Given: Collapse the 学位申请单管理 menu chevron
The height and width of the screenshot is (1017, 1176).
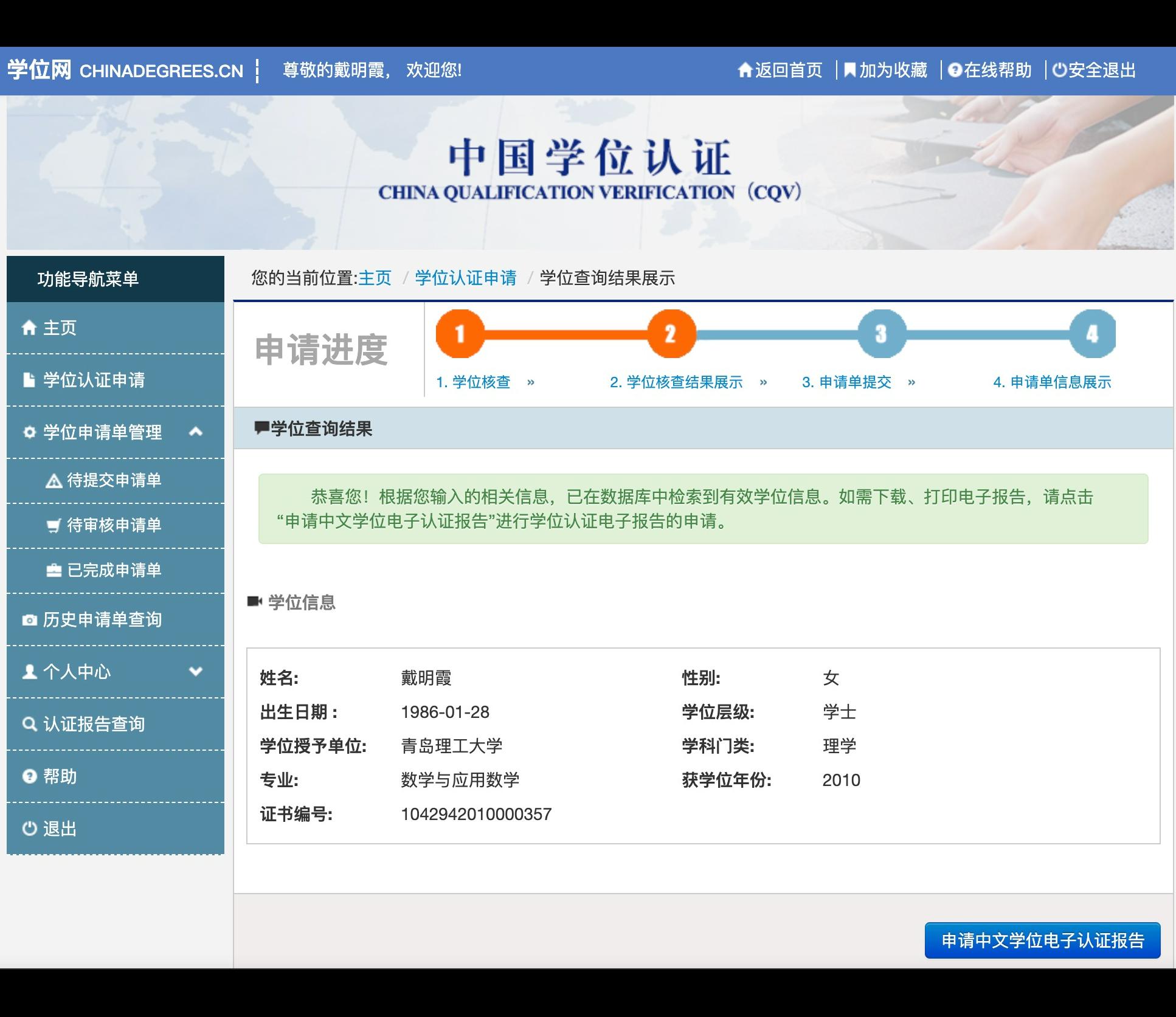Looking at the screenshot, I should [196, 432].
